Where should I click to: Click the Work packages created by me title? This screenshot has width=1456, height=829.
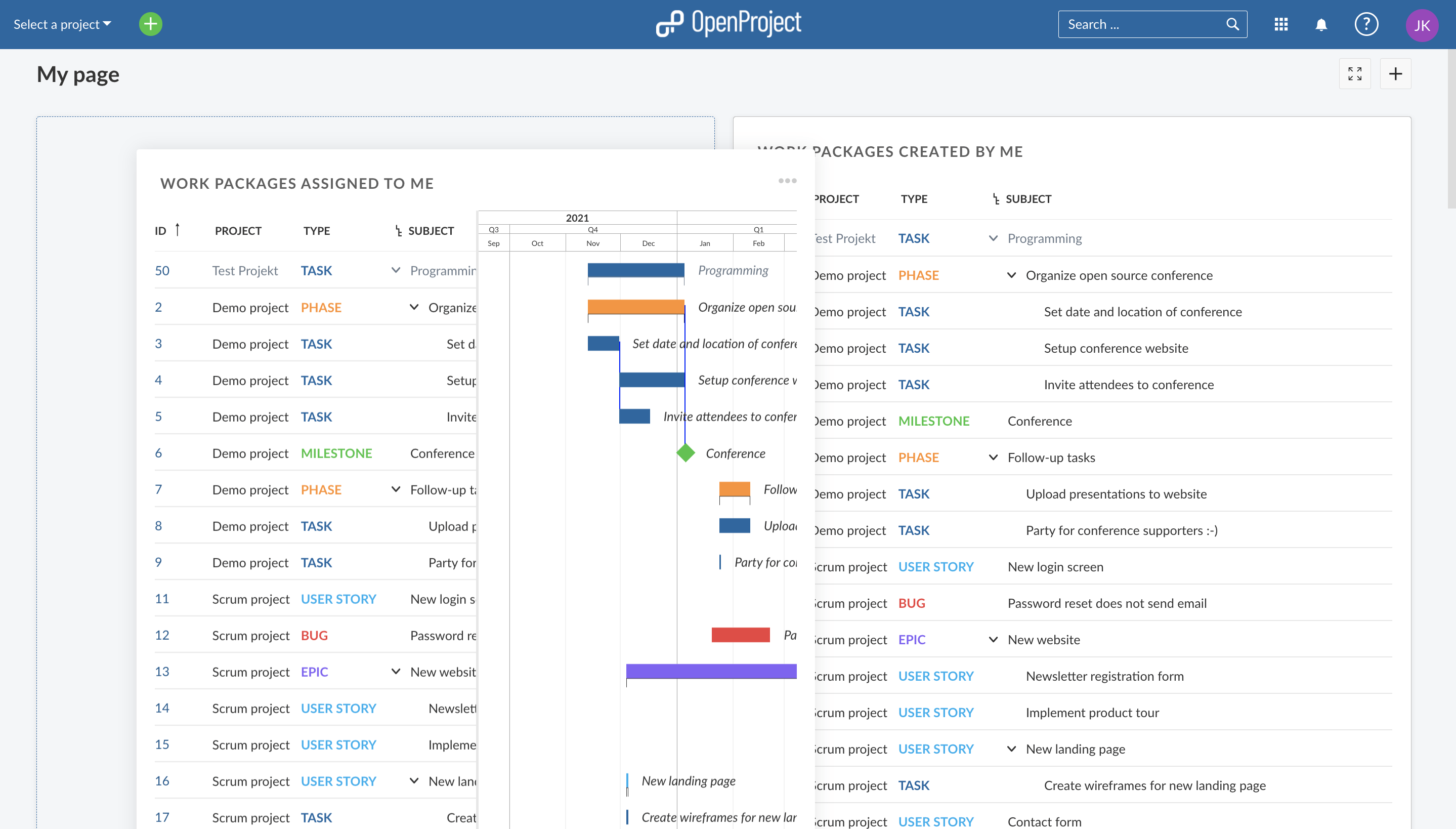tap(890, 151)
